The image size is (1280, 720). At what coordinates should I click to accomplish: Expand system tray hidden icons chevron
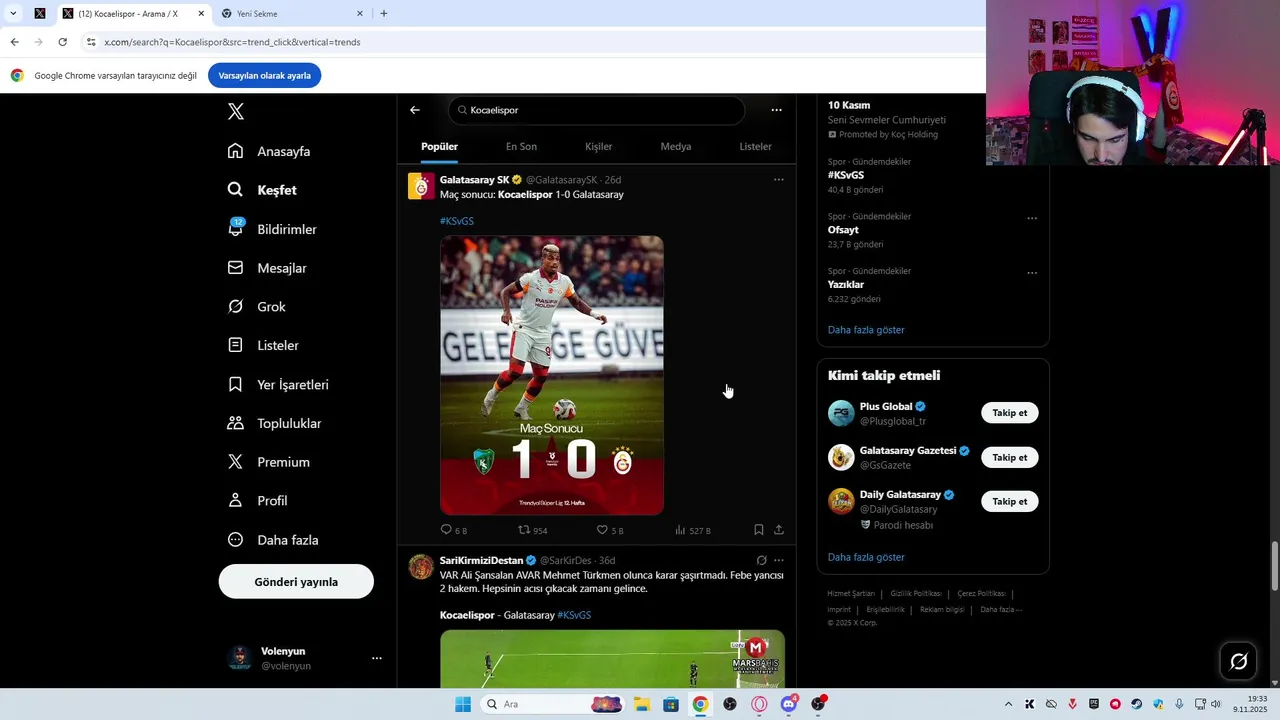(x=1008, y=704)
